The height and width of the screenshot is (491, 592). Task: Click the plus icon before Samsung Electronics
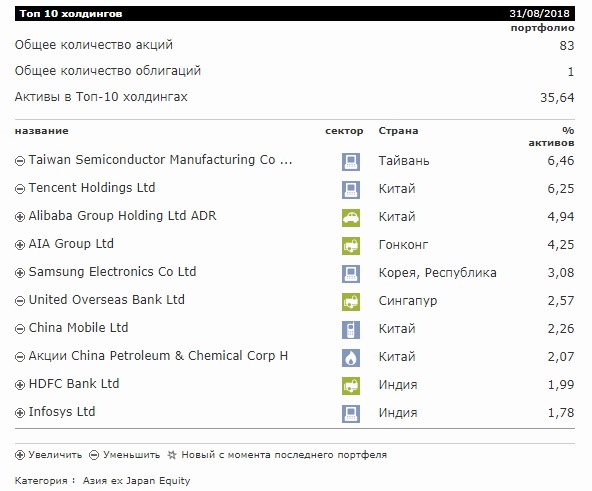pyautogui.click(x=20, y=273)
